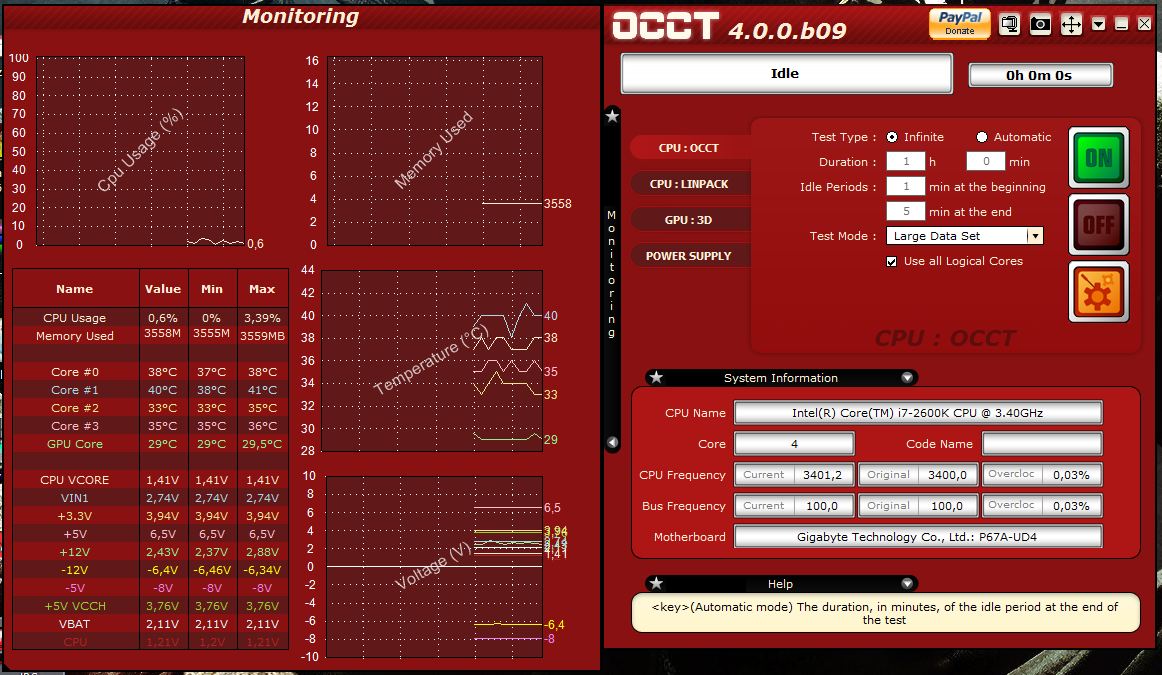Click the star icon beside Help
This screenshot has height=675, width=1162.
[x=656, y=583]
